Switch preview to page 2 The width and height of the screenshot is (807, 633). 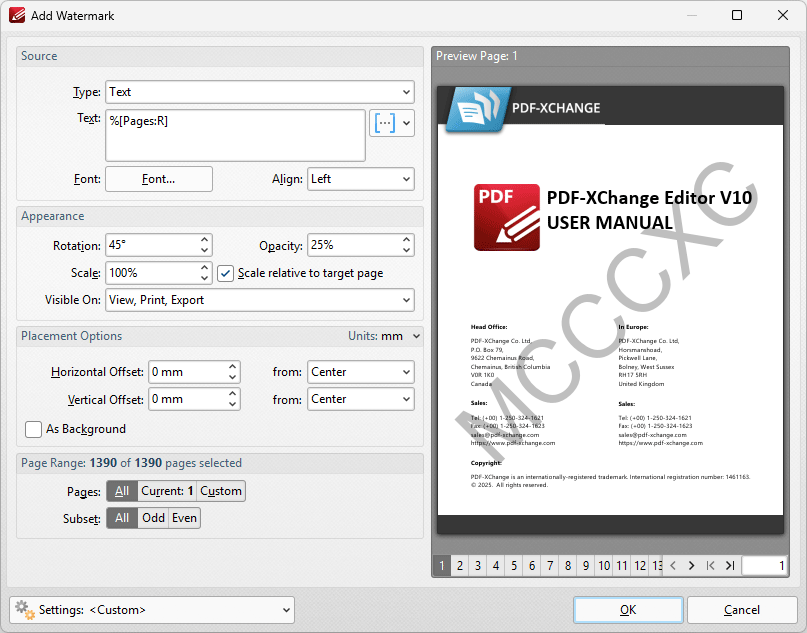[x=460, y=566]
